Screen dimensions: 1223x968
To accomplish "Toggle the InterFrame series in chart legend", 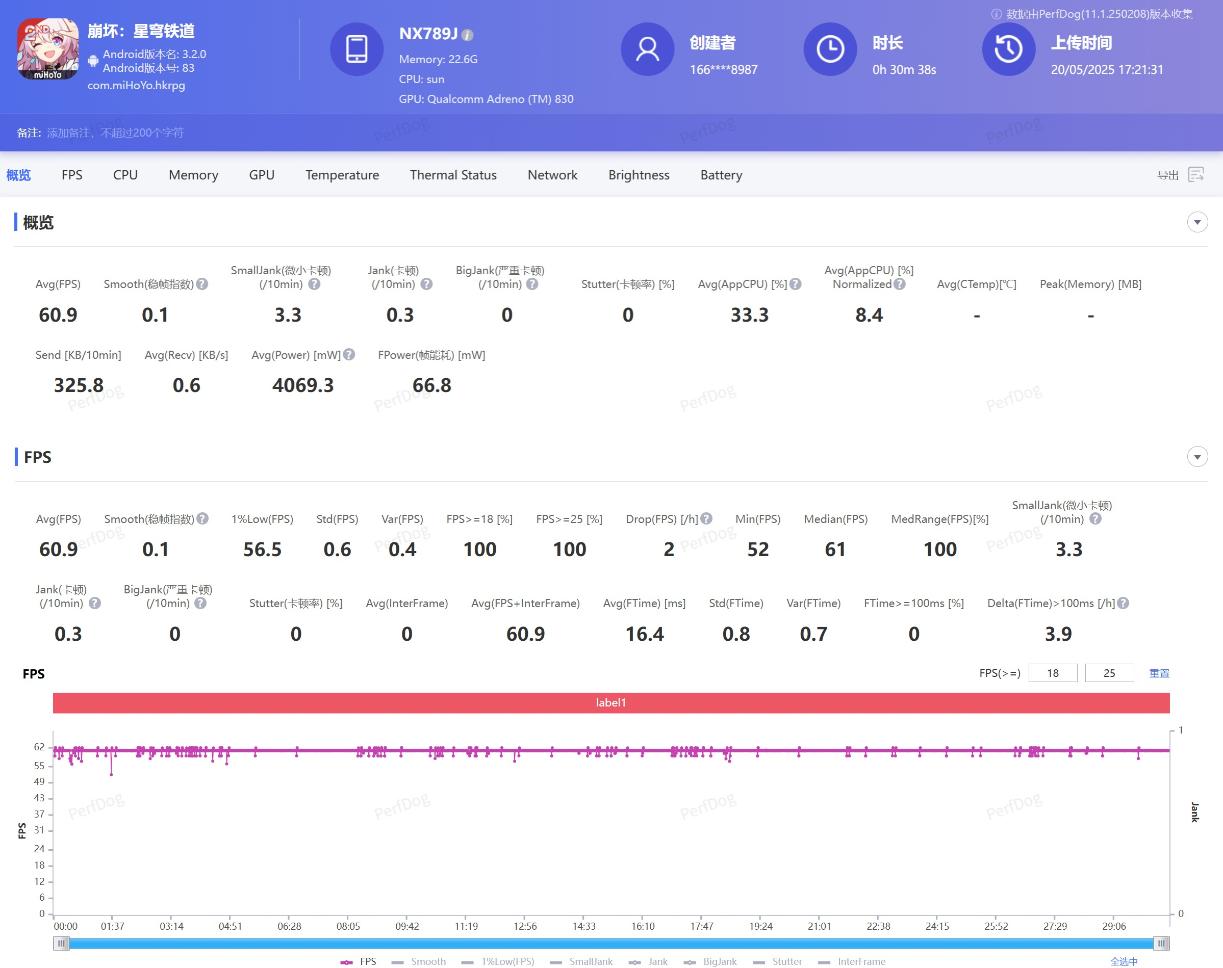I will point(852,962).
